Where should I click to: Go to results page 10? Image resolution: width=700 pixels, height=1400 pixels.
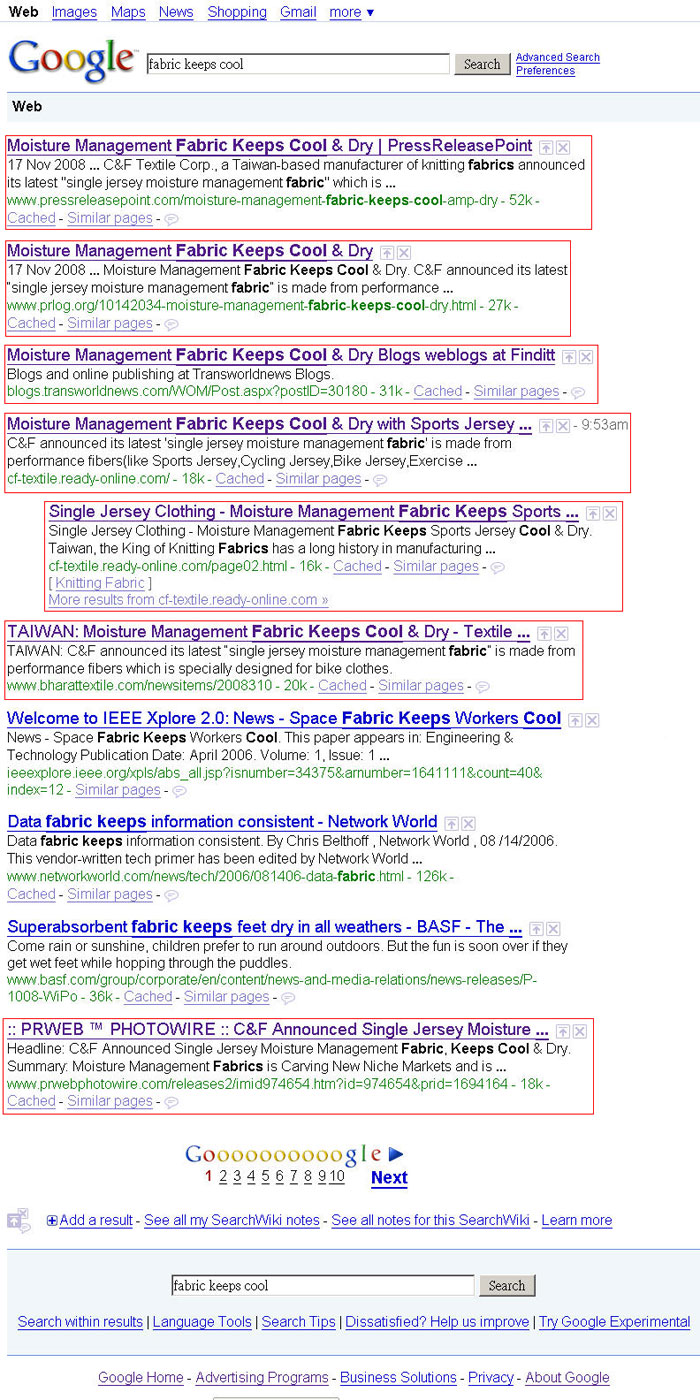tap(337, 1176)
